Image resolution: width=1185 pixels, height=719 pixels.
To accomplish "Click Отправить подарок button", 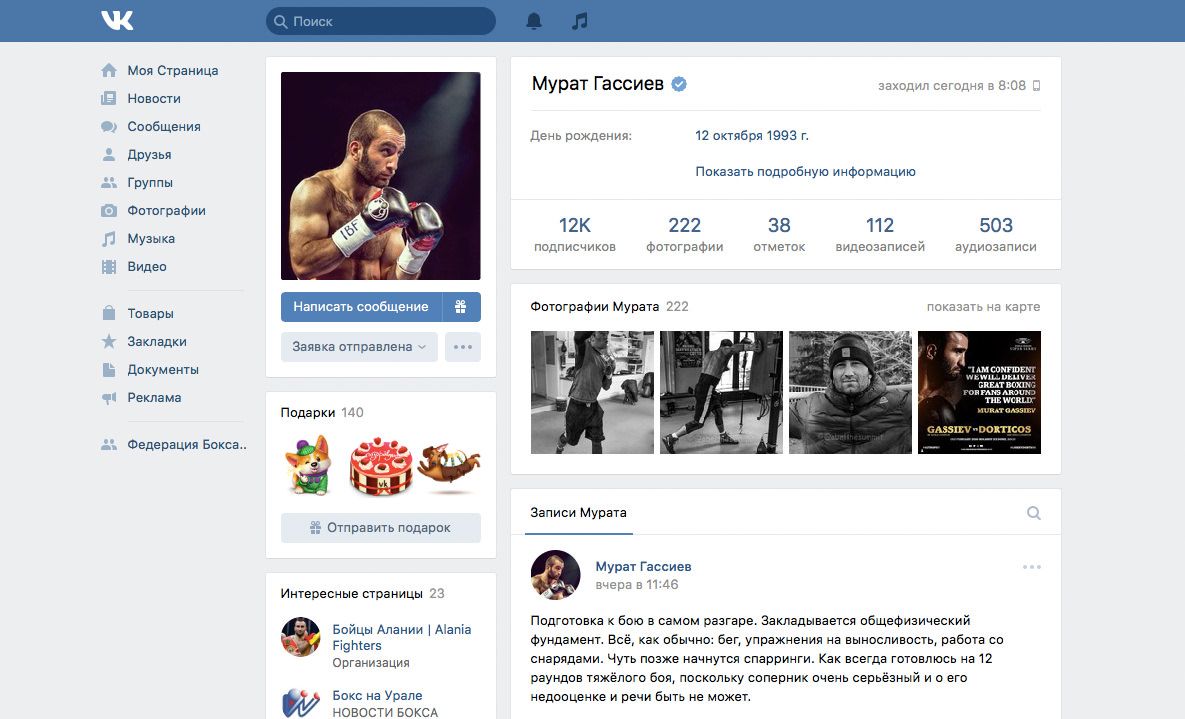I will (381, 528).
